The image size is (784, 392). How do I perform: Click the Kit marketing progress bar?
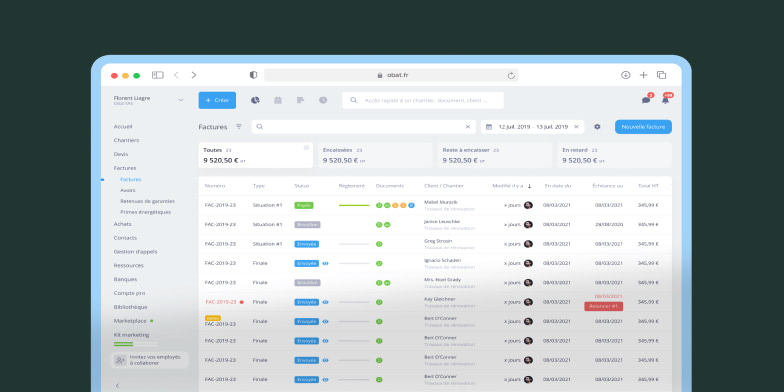coord(136,344)
